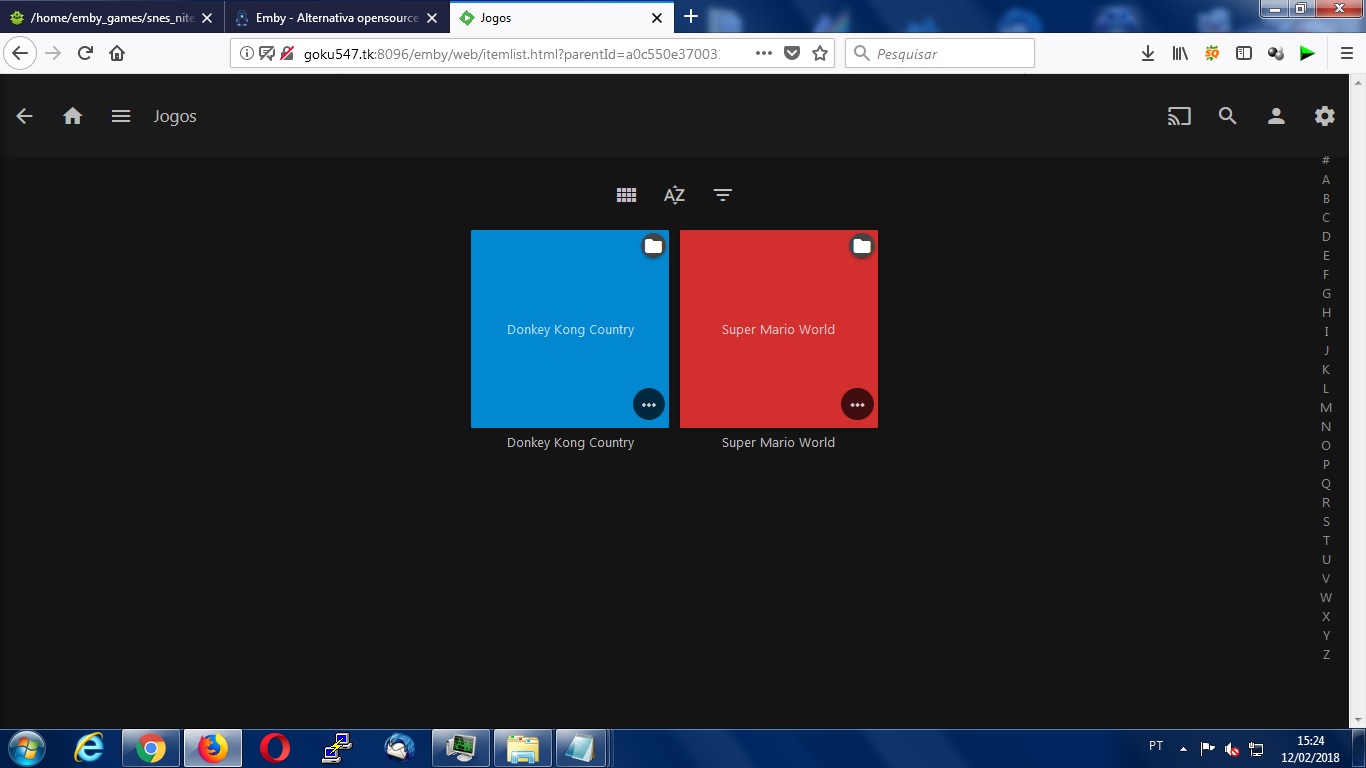The width and height of the screenshot is (1366, 768).
Task: Open the filter options menu
Action: pos(723,195)
